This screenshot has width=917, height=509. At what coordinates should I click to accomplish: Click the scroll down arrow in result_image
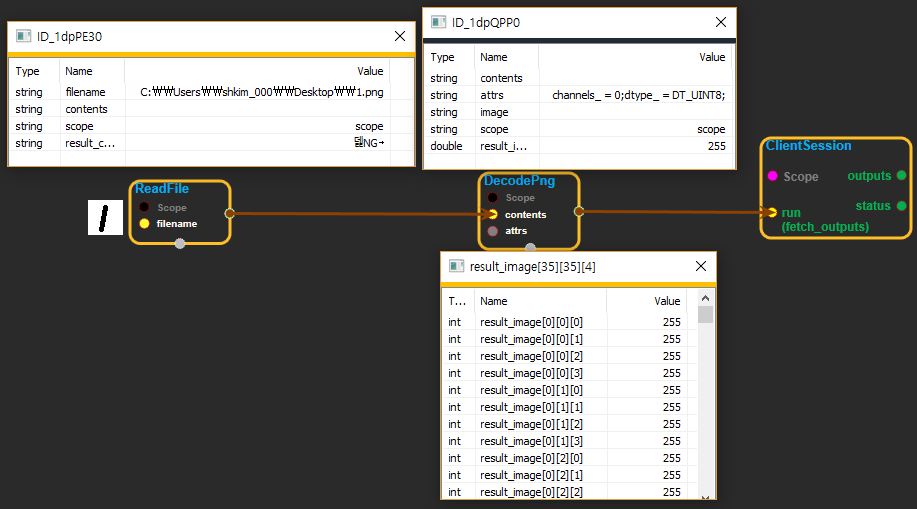pyautogui.click(x=705, y=496)
